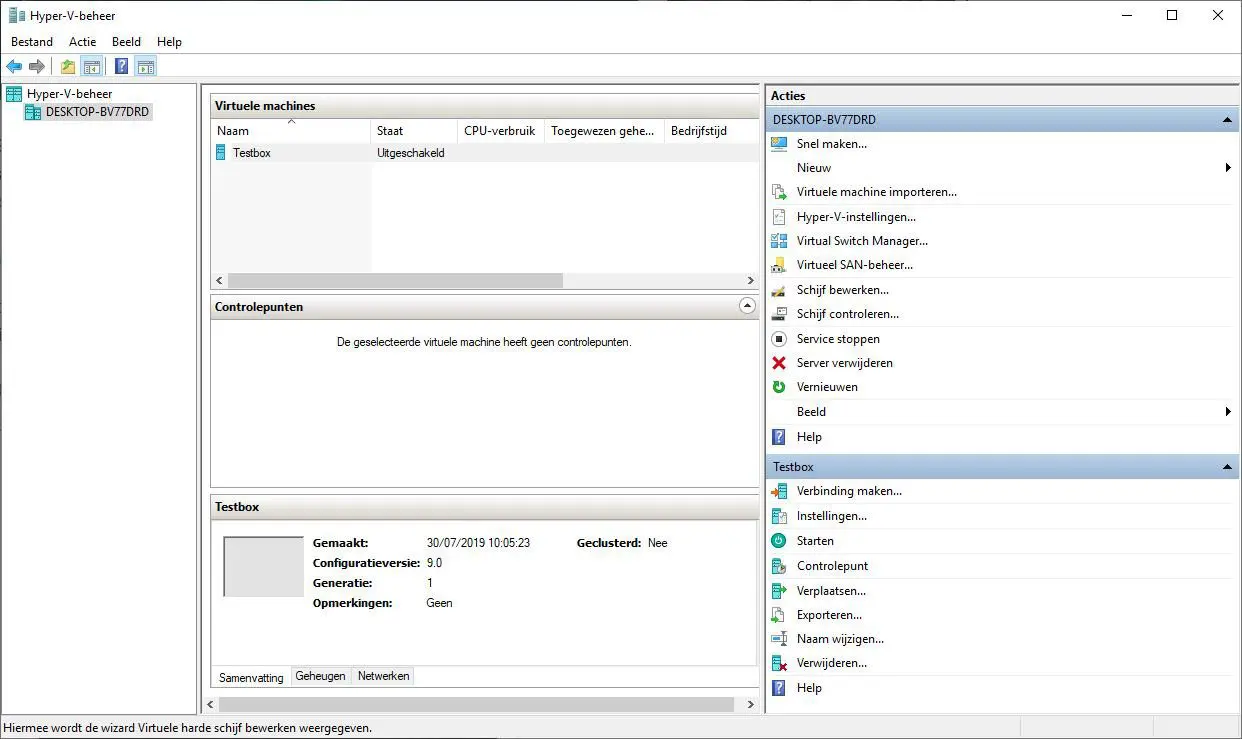Screen dimensions: 1242x739
Task: Click the Schijf controleren icon
Action: [x=779, y=314]
